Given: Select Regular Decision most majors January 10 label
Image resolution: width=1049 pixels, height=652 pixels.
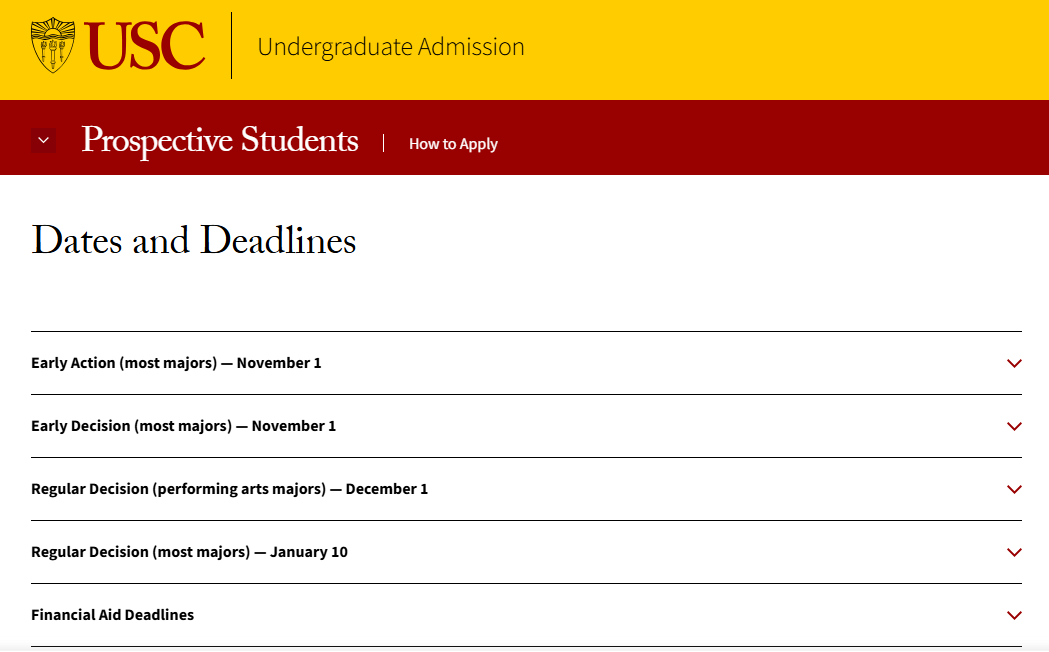Looking at the screenshot, I should point(189,552).
